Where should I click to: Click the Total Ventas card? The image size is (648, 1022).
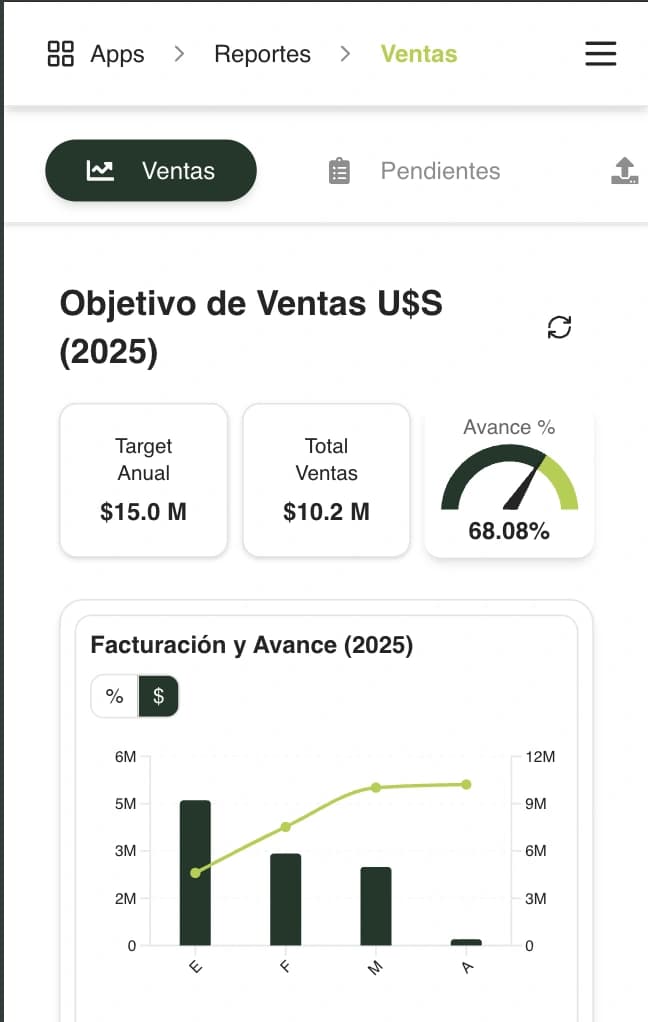click(x=327, y=480)
